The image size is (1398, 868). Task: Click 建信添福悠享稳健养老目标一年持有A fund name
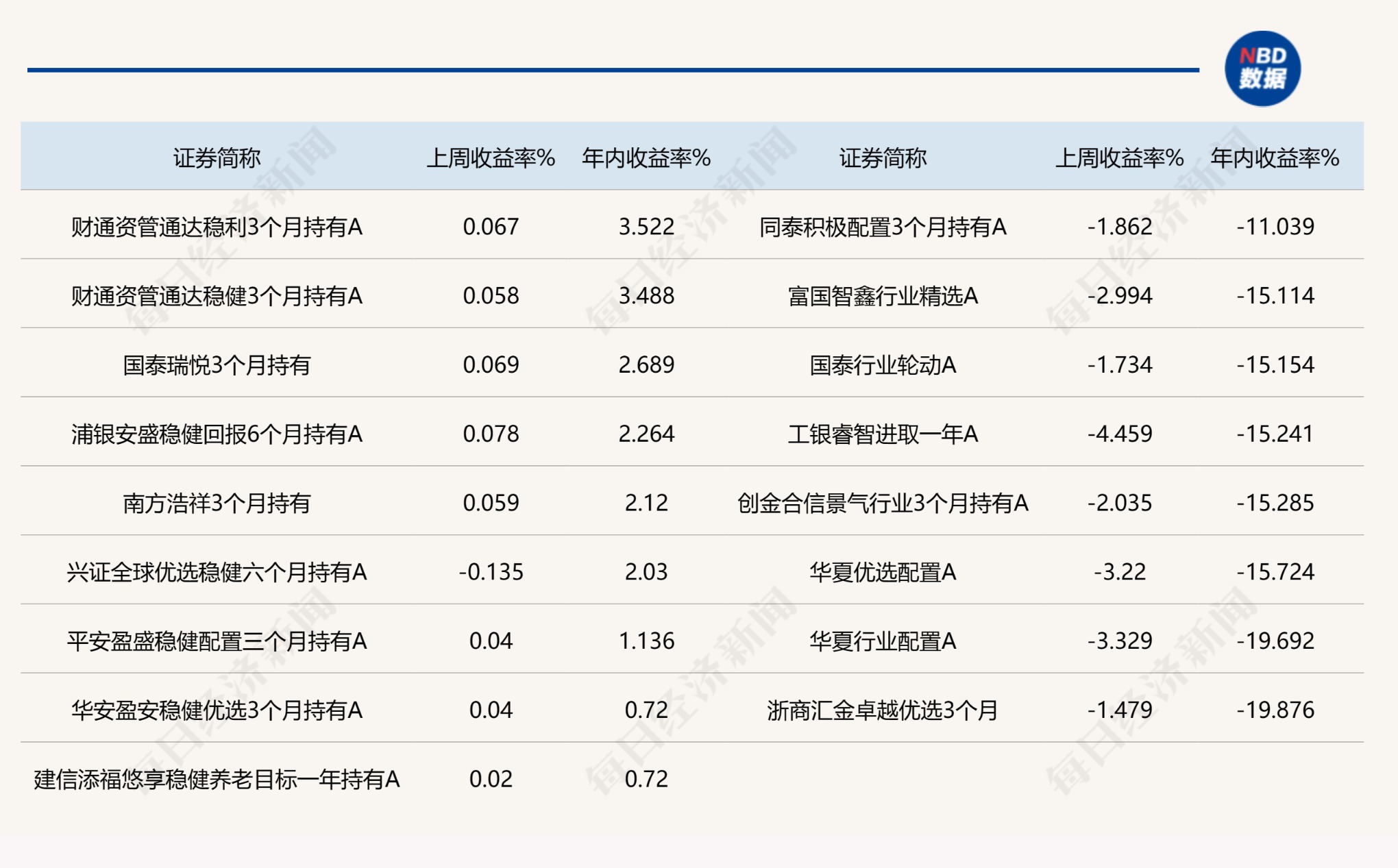[x=217, y=779]
